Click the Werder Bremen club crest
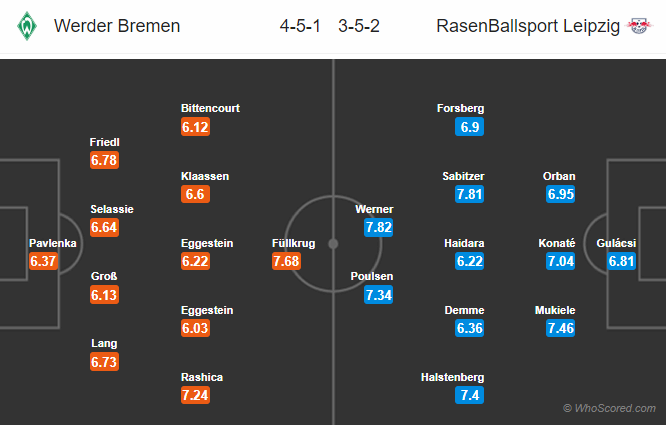The image size is (666, 425). point(24,26)
